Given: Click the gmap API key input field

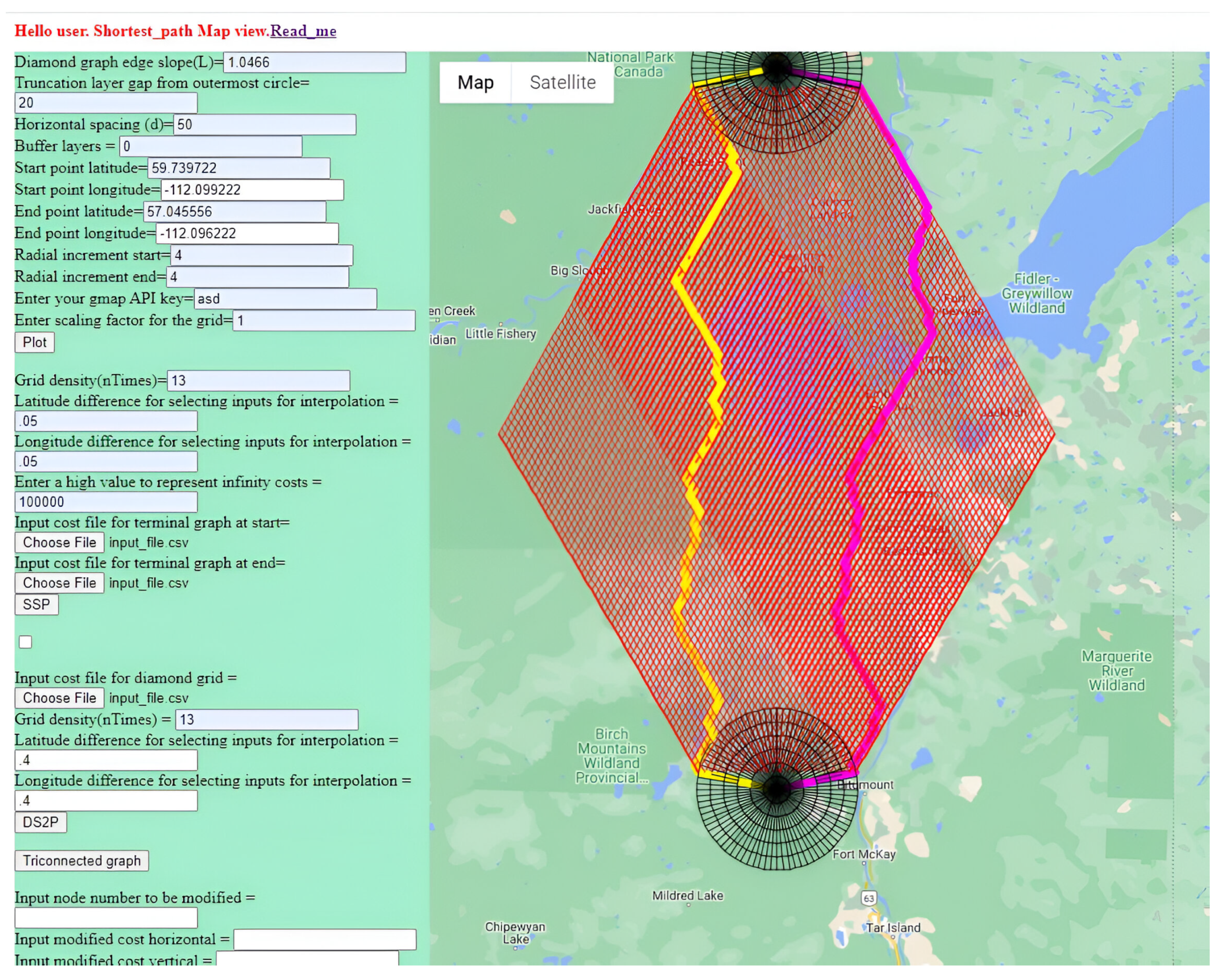Looking at the screenshot, I should tap(285, 299).
